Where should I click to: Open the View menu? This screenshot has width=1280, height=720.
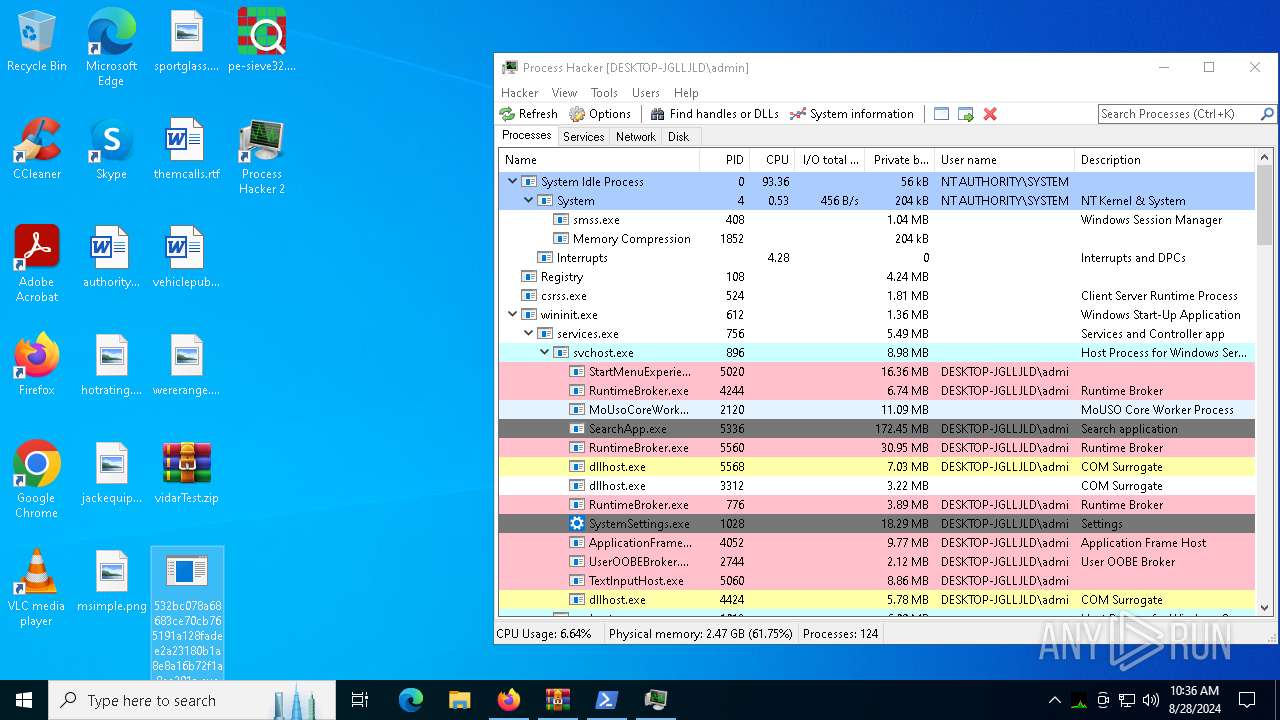(564, 92)
